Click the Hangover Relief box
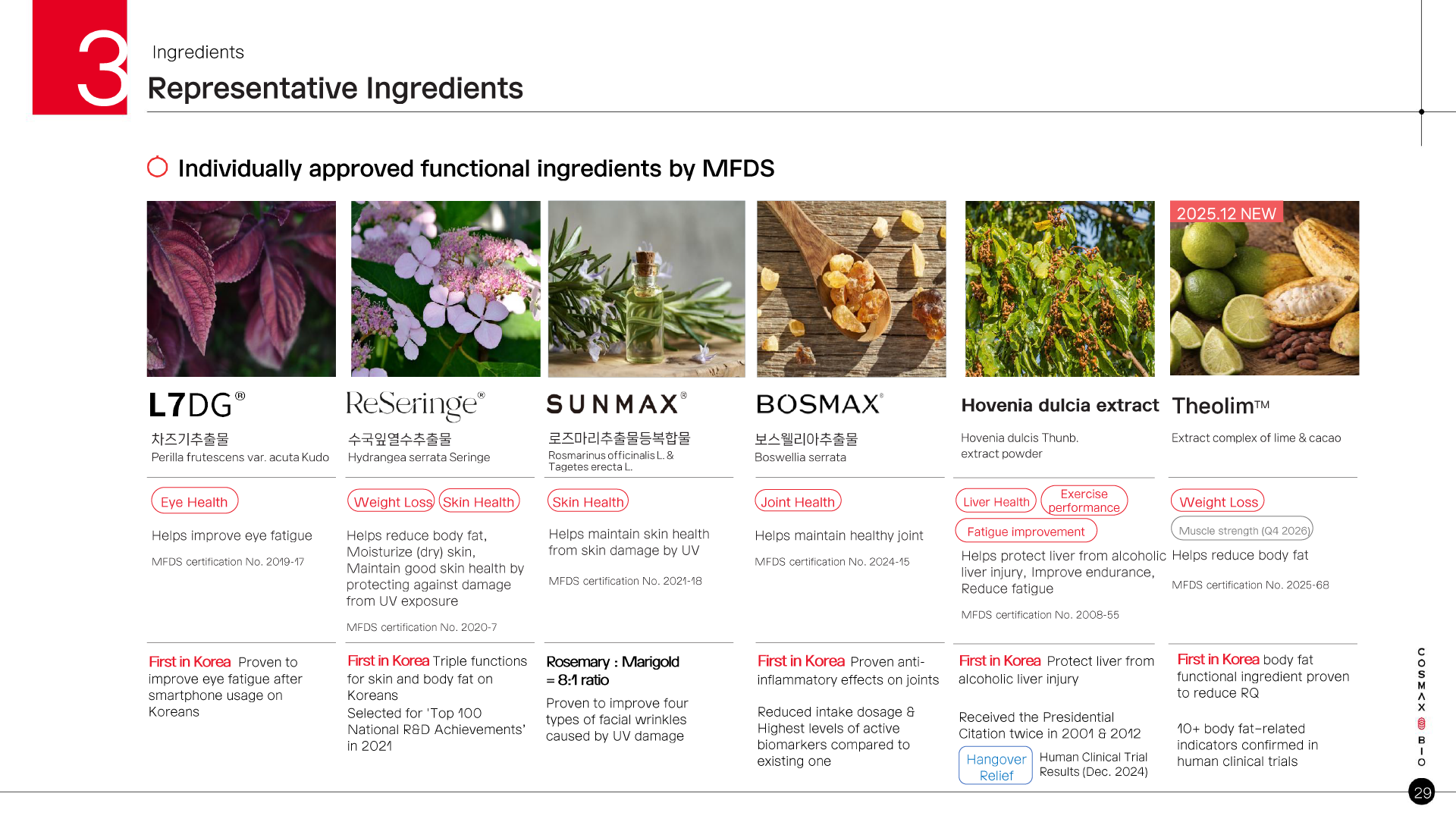1456x819 pixels. point(996,766)
